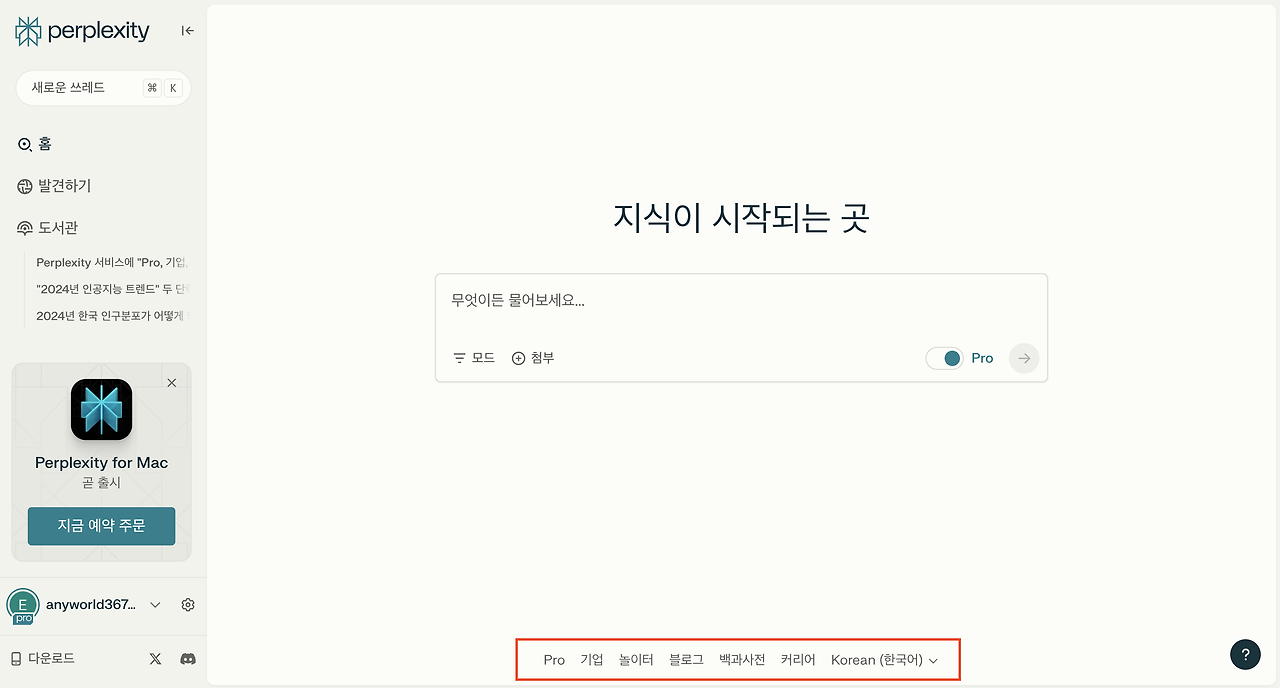This screenshot has height=688, width=1280.
Task: Open settings gear icon
Action: tap(188, 605)
